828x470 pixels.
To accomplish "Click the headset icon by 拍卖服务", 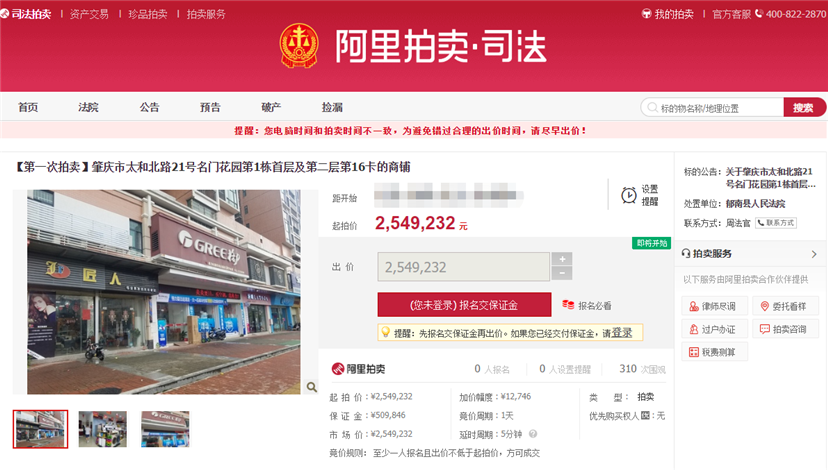I will coord(686,253).
